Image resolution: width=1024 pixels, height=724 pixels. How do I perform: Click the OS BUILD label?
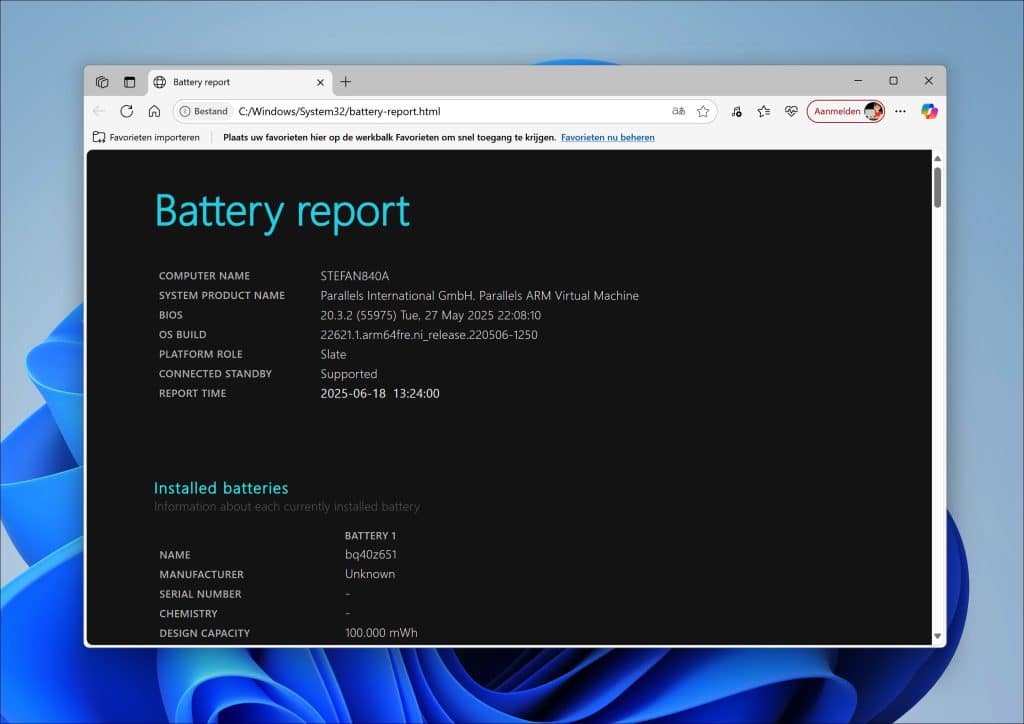(x=182, y=335)
